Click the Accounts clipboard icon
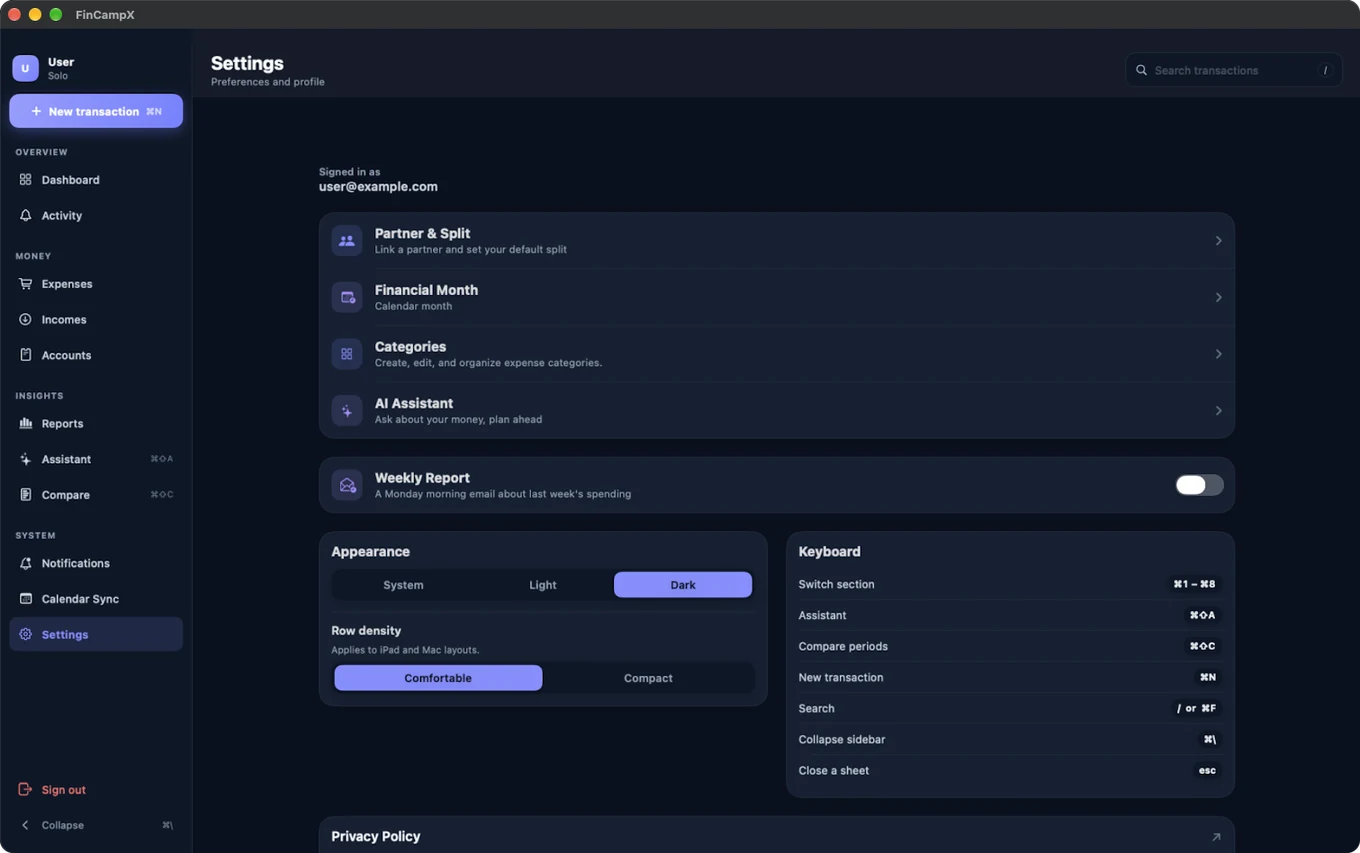 [26, 355]
